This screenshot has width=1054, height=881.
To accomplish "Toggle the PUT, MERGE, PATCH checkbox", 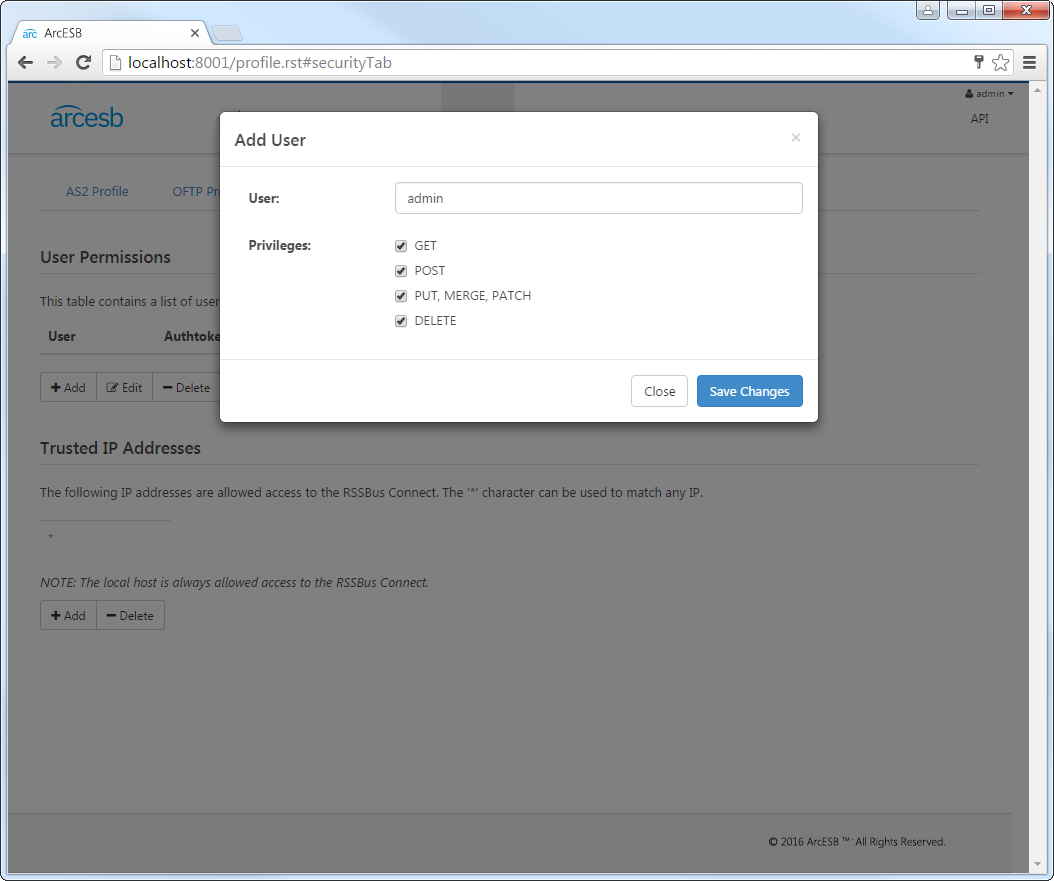I will 401,296.
